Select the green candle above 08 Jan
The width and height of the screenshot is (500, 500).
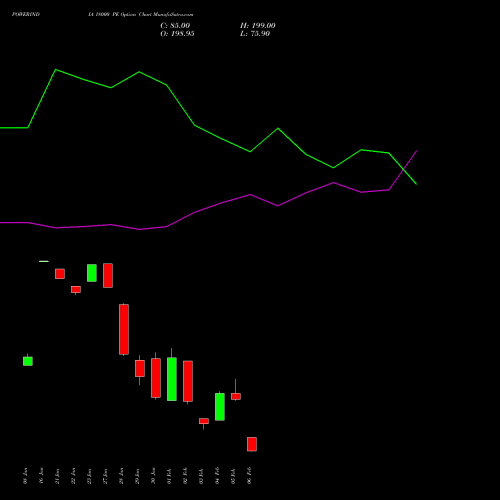click(28, 361)
